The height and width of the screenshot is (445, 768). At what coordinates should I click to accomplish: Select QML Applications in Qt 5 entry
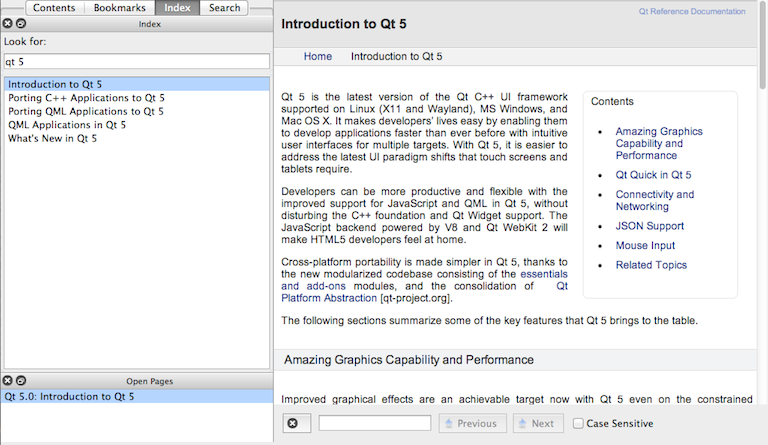tap(137, 125)
